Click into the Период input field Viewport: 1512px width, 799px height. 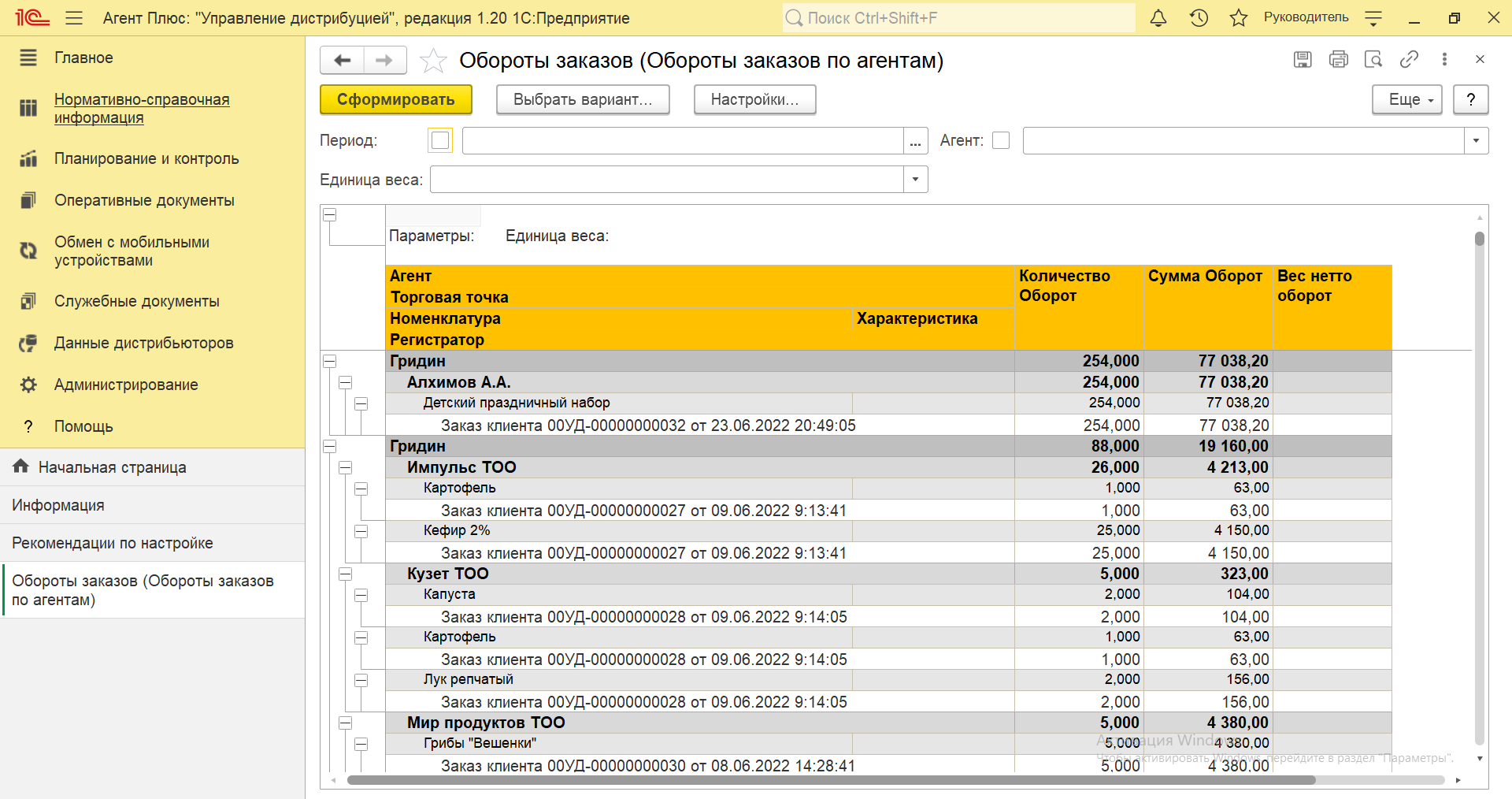(683, 141)
